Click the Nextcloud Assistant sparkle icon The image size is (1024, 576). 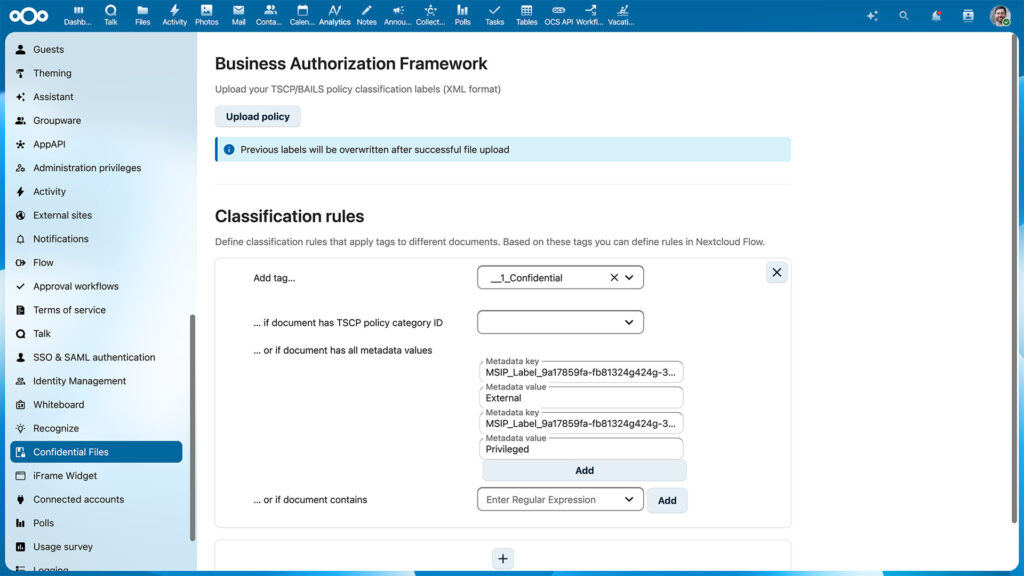coord(872,16)
